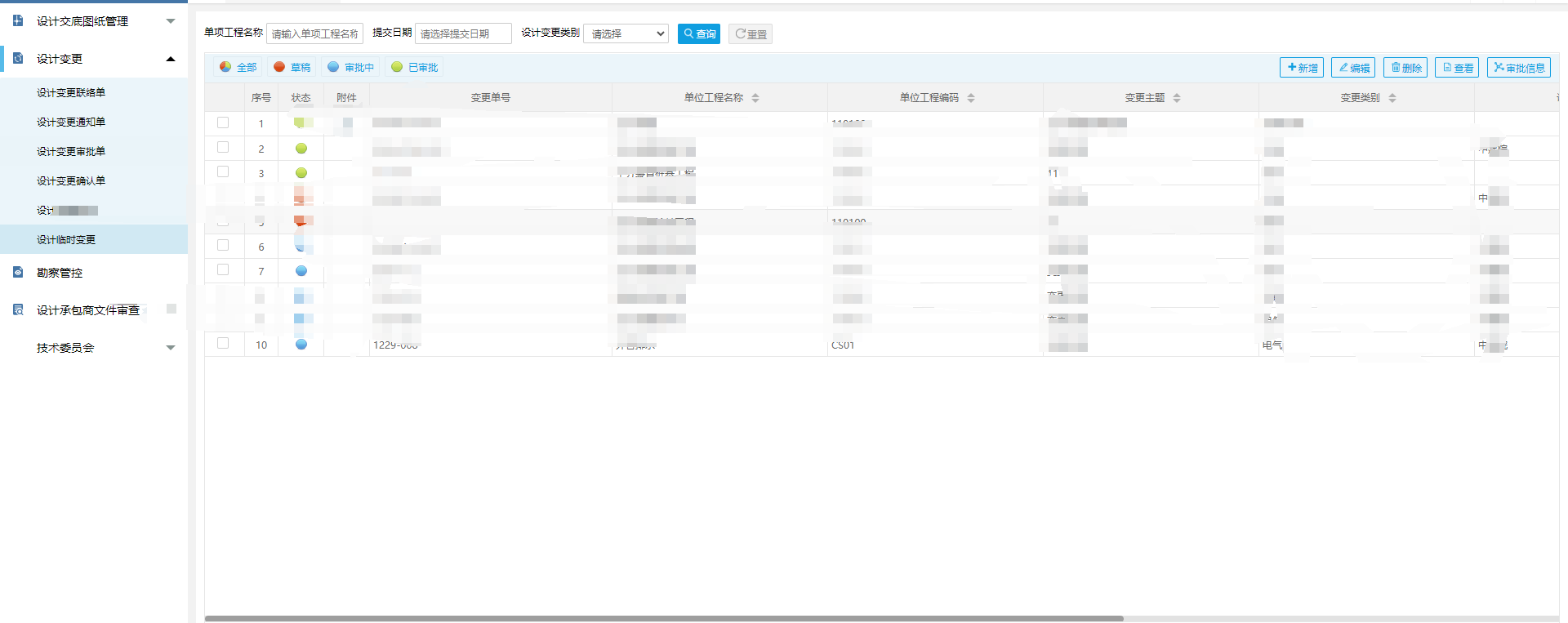Click the green status dot in row 3
The height and width of the screenshot is (623, 1568).
301,173
